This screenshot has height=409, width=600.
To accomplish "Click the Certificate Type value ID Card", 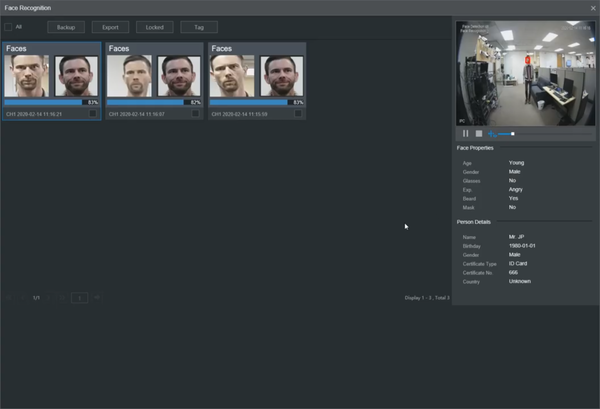I will click(518, 263).
